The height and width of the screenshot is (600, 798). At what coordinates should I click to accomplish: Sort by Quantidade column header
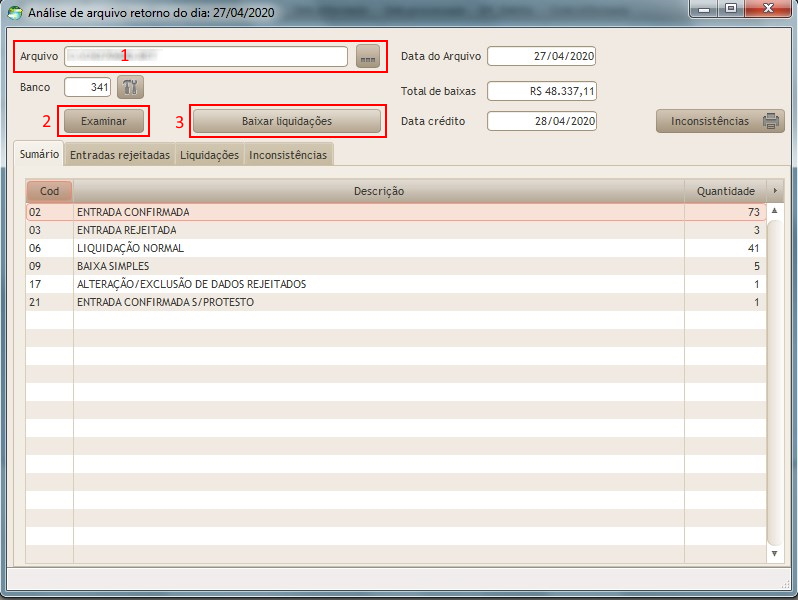click(x=725, y=191)
